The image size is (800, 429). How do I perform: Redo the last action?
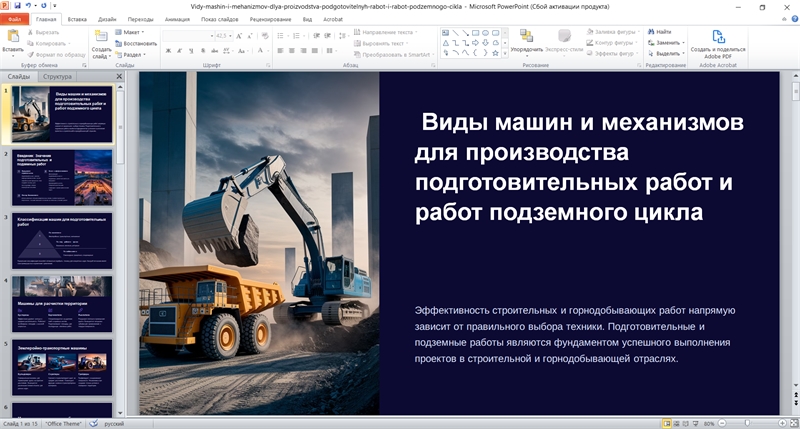click(43, 6)
